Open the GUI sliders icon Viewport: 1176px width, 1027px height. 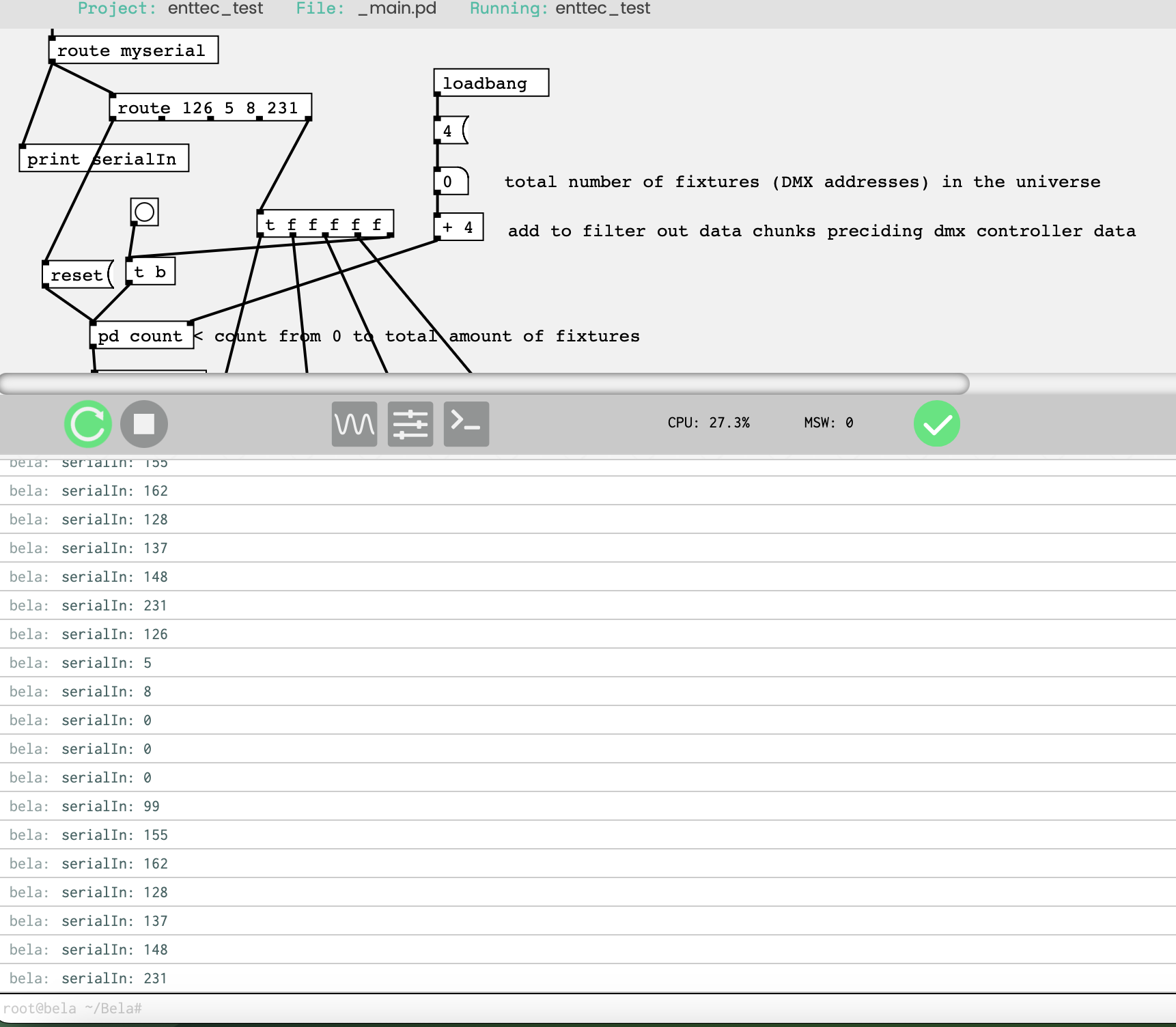[x=410, y=424]
